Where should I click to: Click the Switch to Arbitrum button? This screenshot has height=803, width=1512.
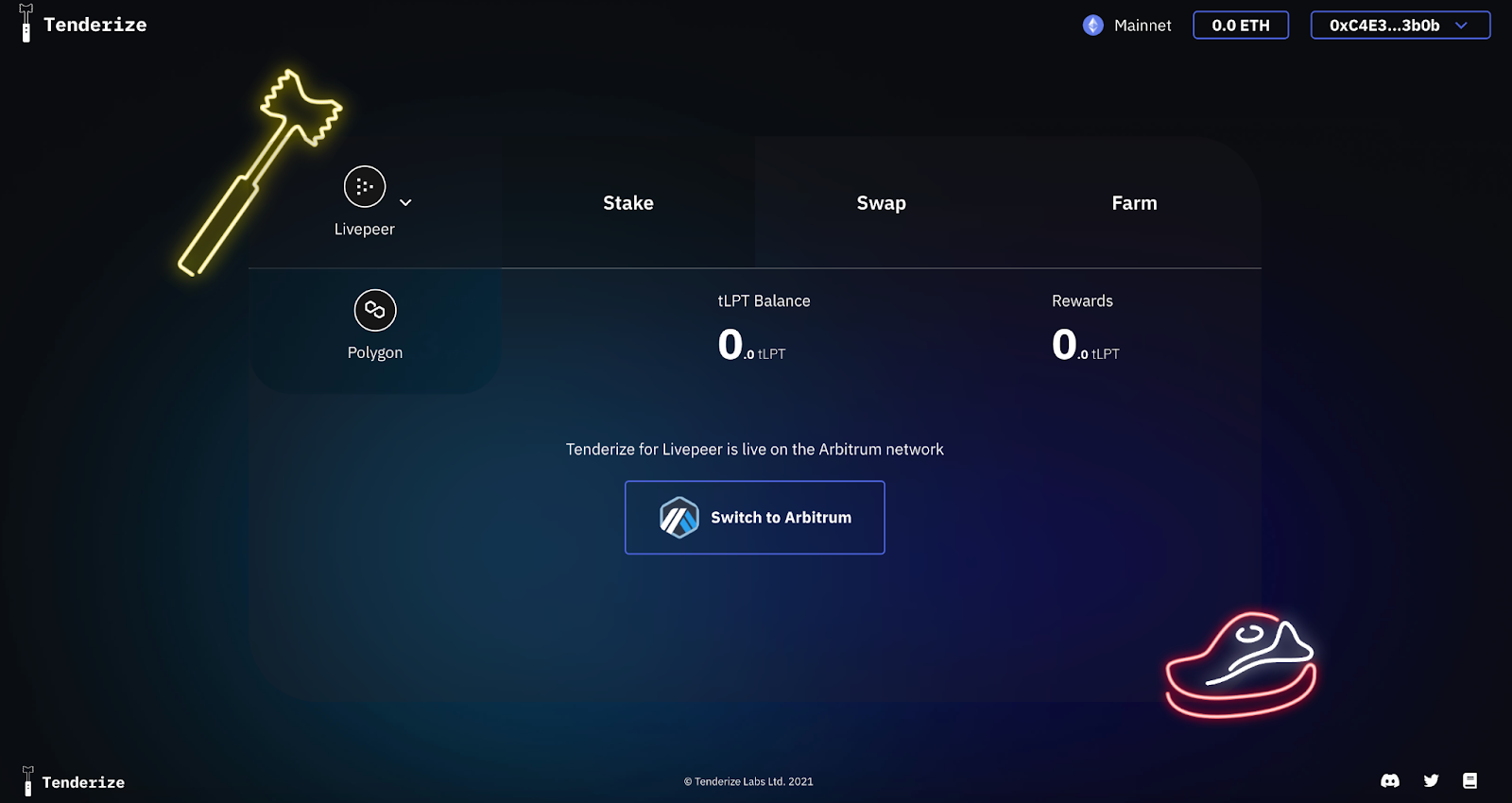(x=755, y=518)
